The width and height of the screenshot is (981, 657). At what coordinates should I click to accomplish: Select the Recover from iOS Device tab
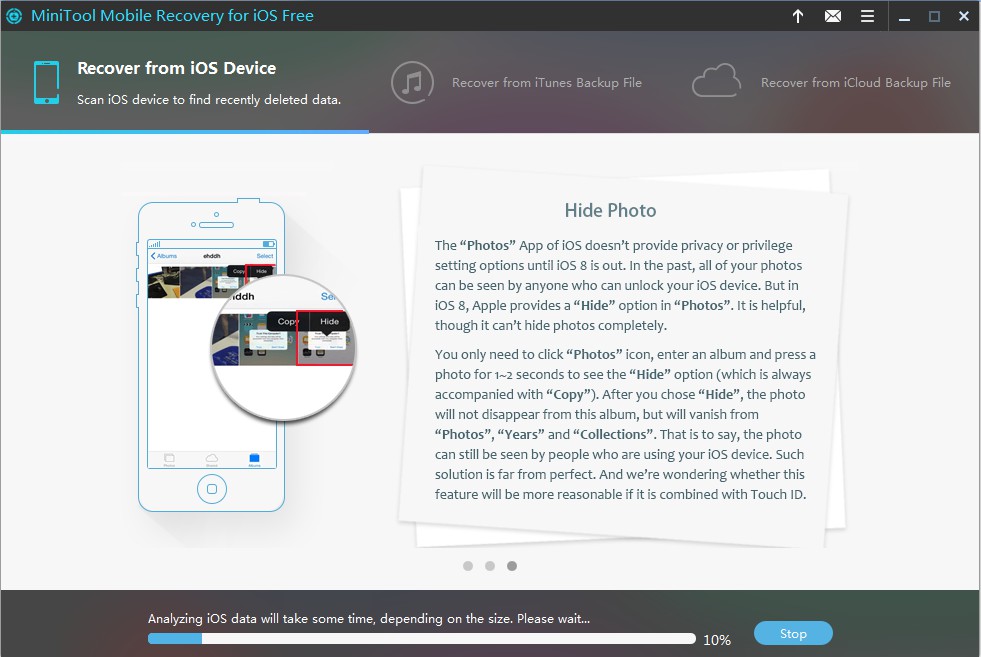click(185, 82)
